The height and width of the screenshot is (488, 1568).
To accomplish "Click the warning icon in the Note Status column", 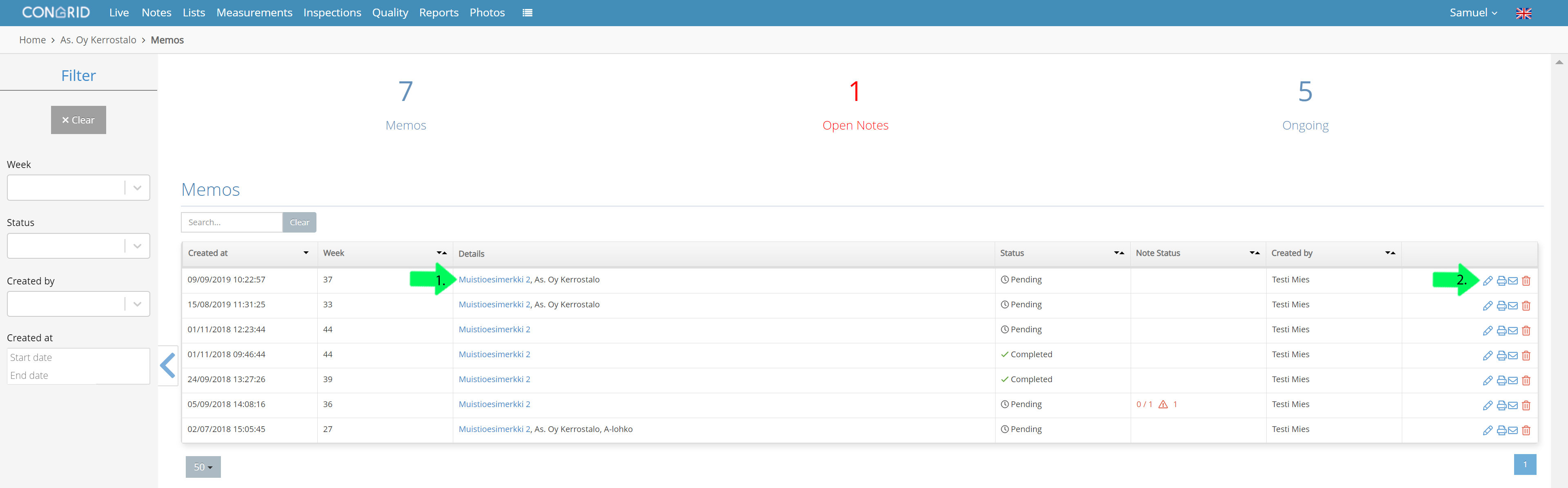I will coord(1163,405).
